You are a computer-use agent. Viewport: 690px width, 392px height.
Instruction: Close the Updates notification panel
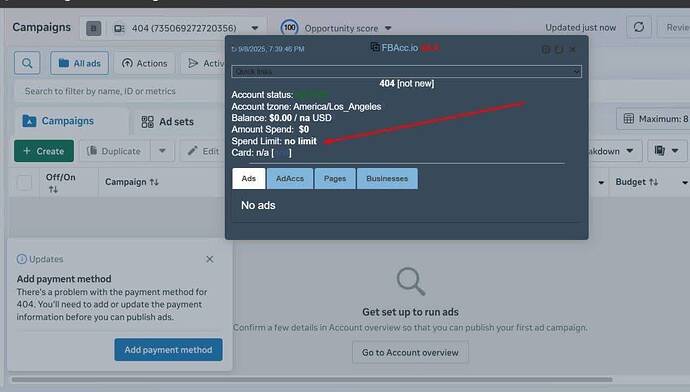pyautogui.click(x=209, y=259)
